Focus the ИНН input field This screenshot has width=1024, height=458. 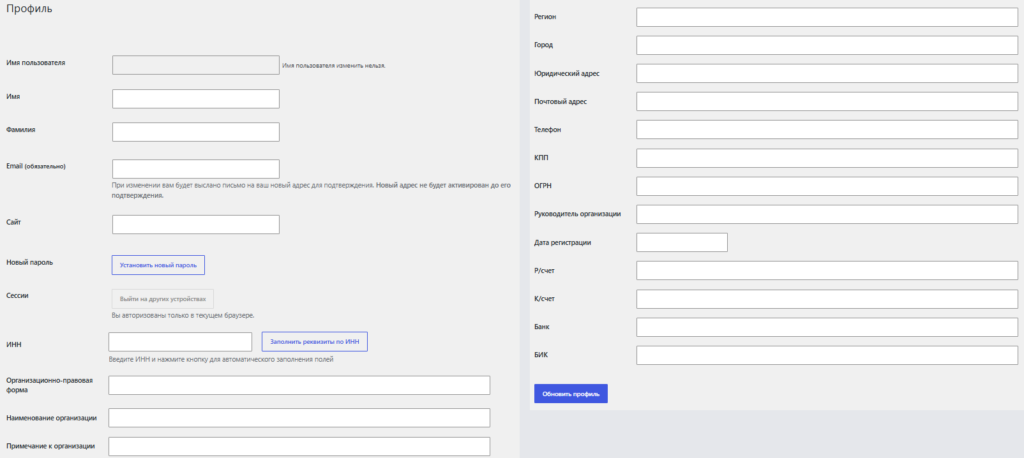click(180, 342)
